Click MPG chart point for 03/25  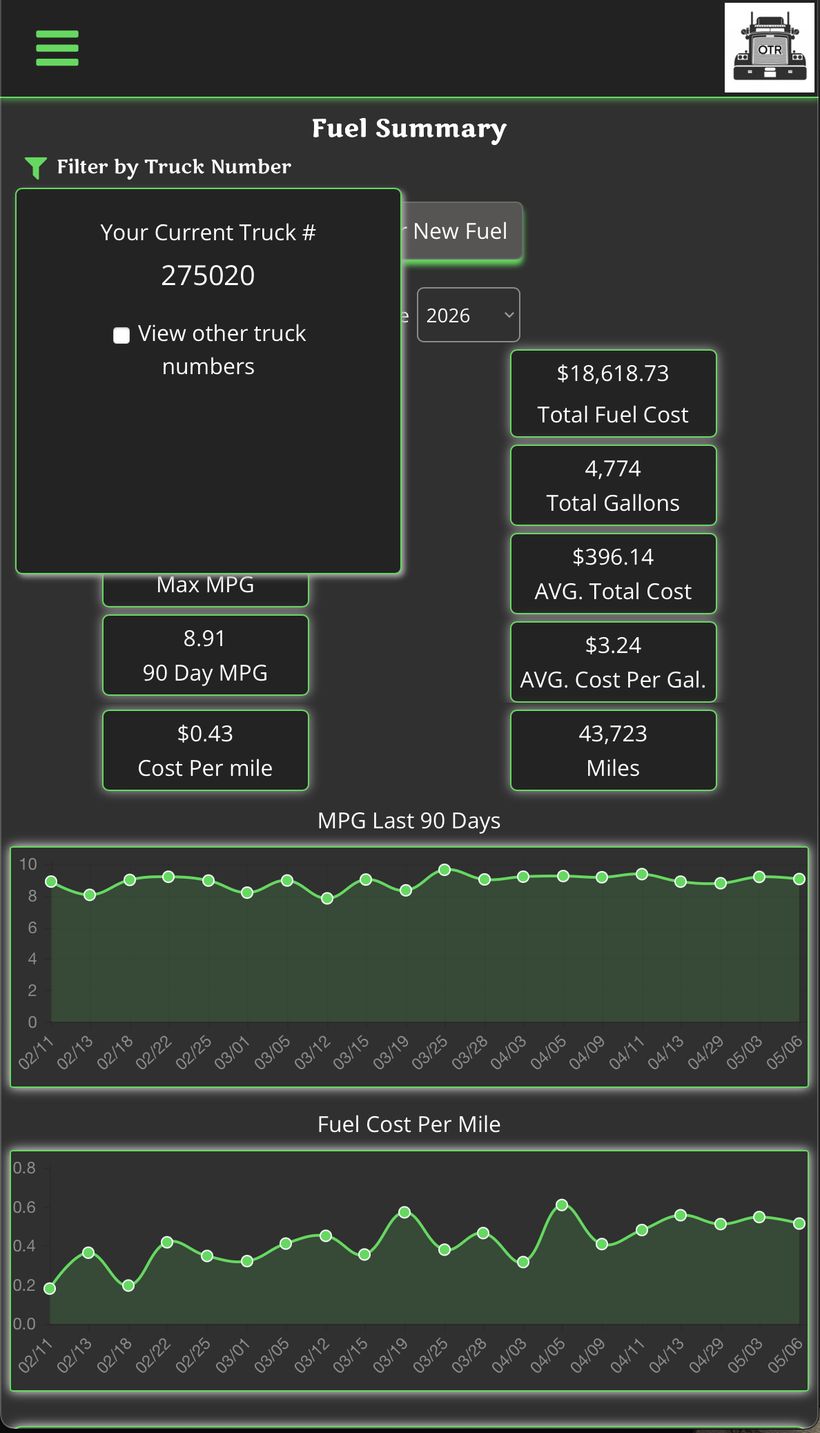444,870
